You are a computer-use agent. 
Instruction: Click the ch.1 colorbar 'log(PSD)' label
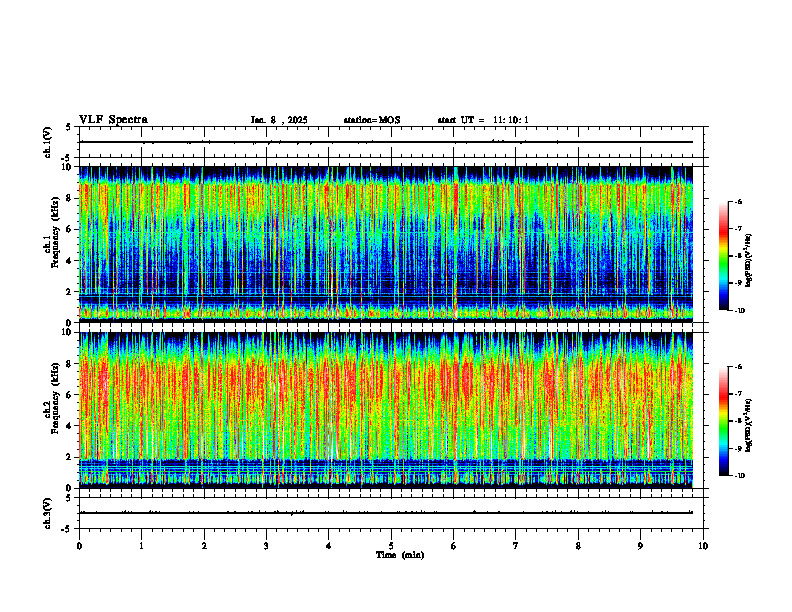coord(749,261)
